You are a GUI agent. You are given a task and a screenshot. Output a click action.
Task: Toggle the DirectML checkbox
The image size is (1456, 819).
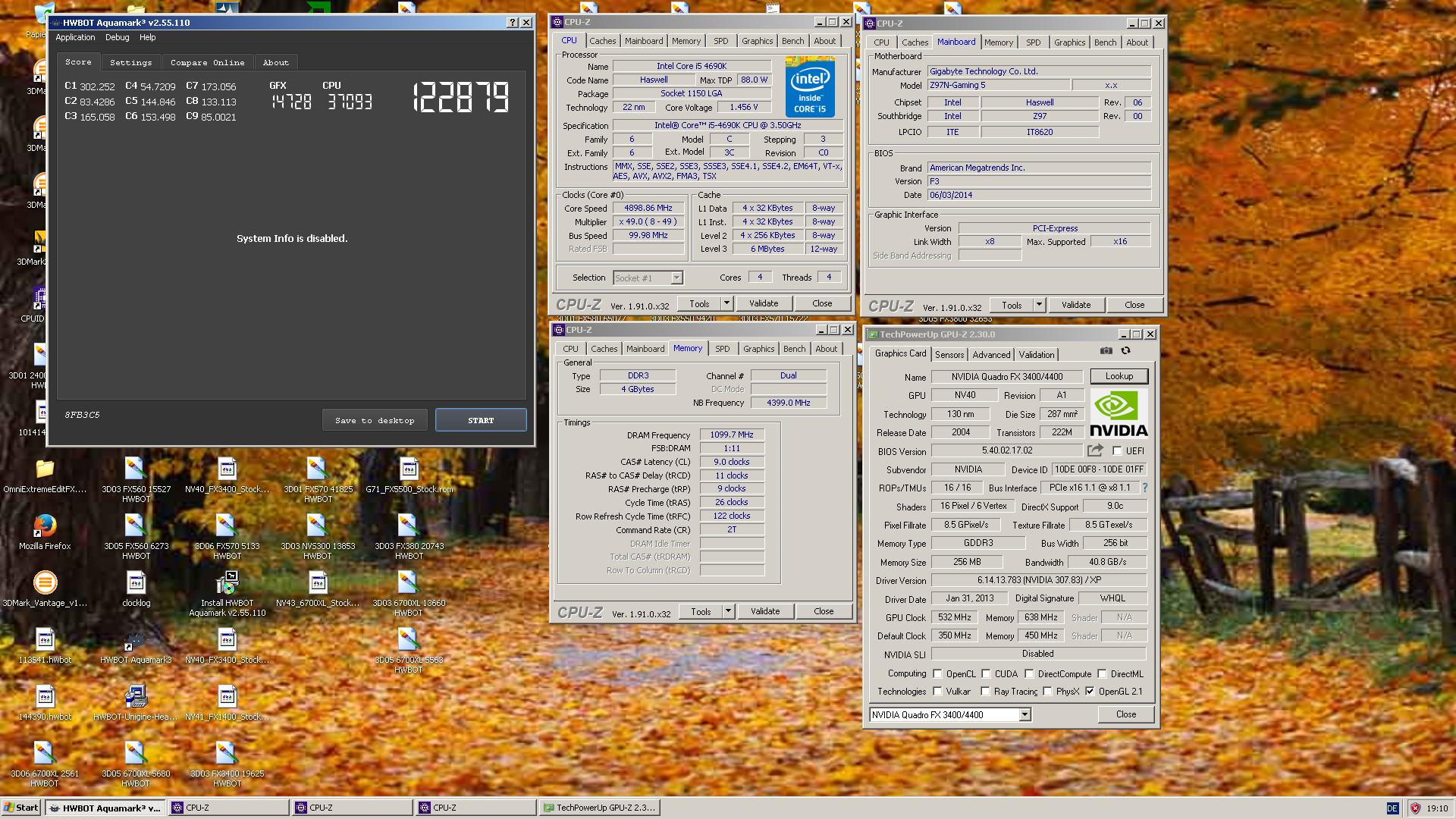1102,673
